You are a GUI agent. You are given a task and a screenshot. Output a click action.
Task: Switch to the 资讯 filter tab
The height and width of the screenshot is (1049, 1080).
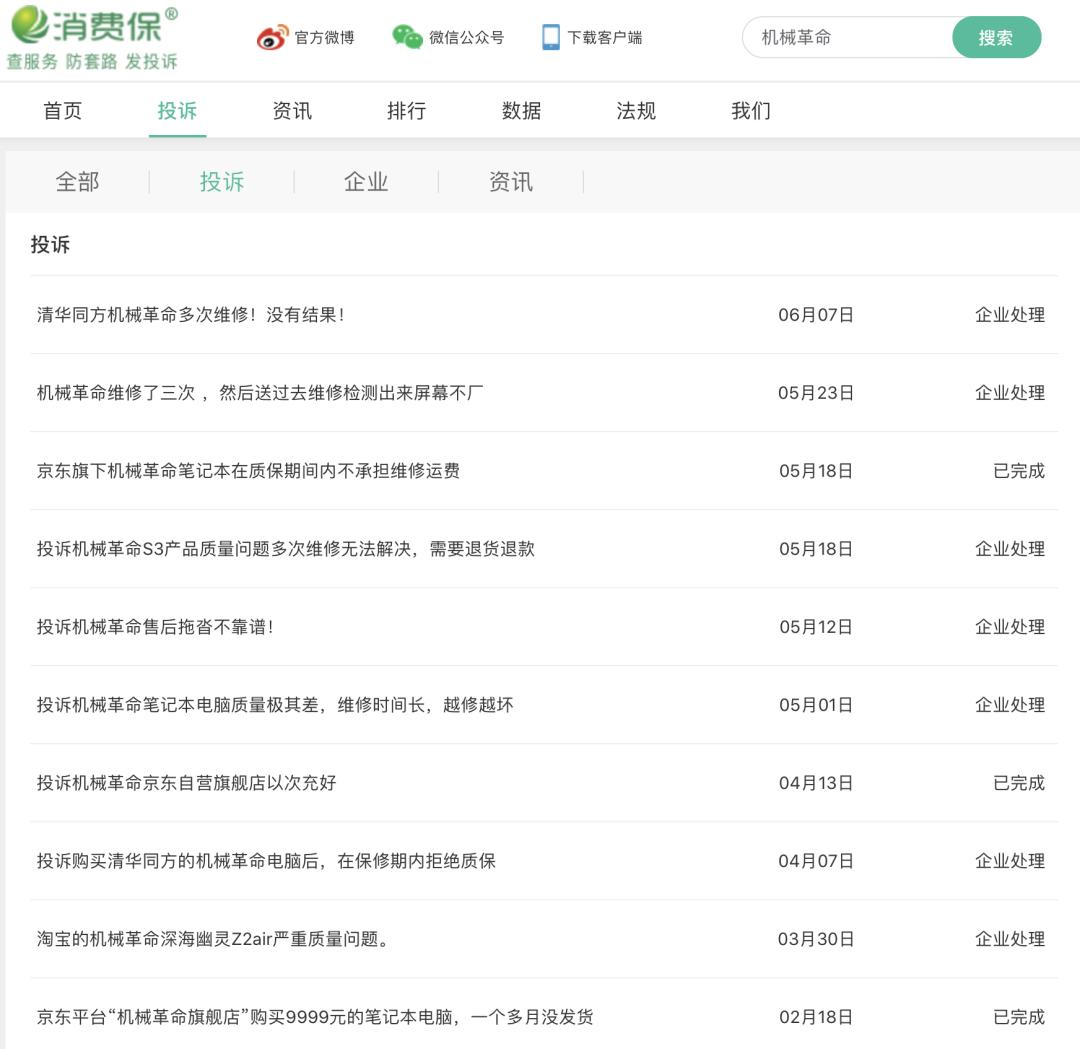click(x=510, y=182)
